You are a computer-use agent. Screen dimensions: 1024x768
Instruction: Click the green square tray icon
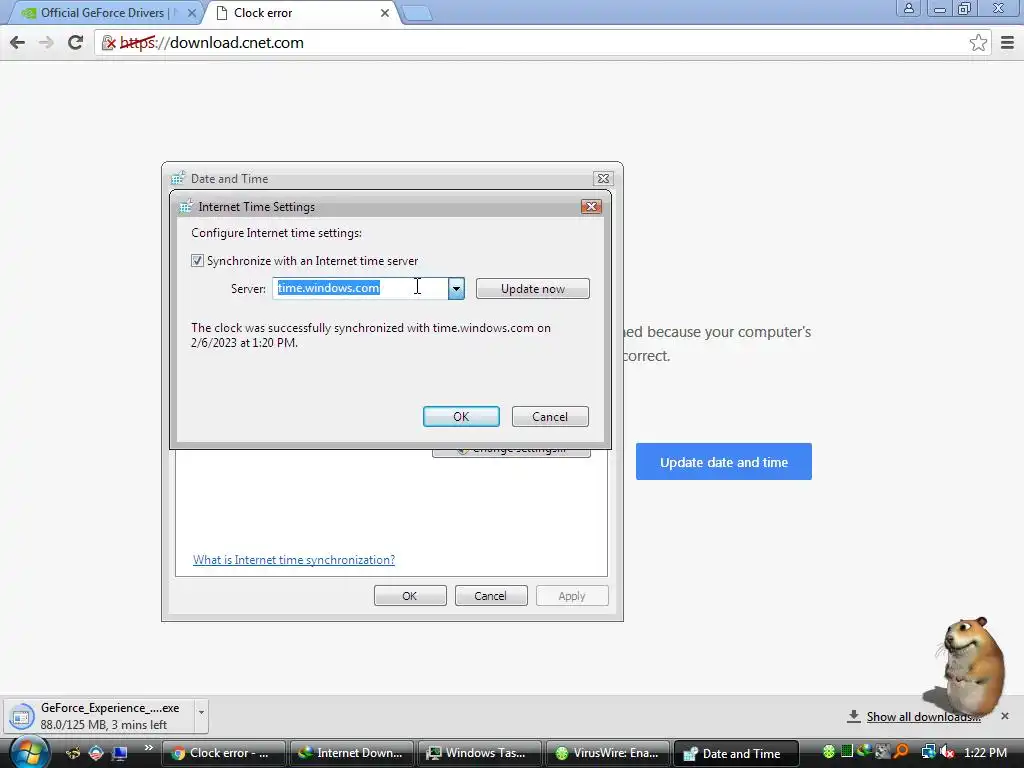click(x=847, y=752)
